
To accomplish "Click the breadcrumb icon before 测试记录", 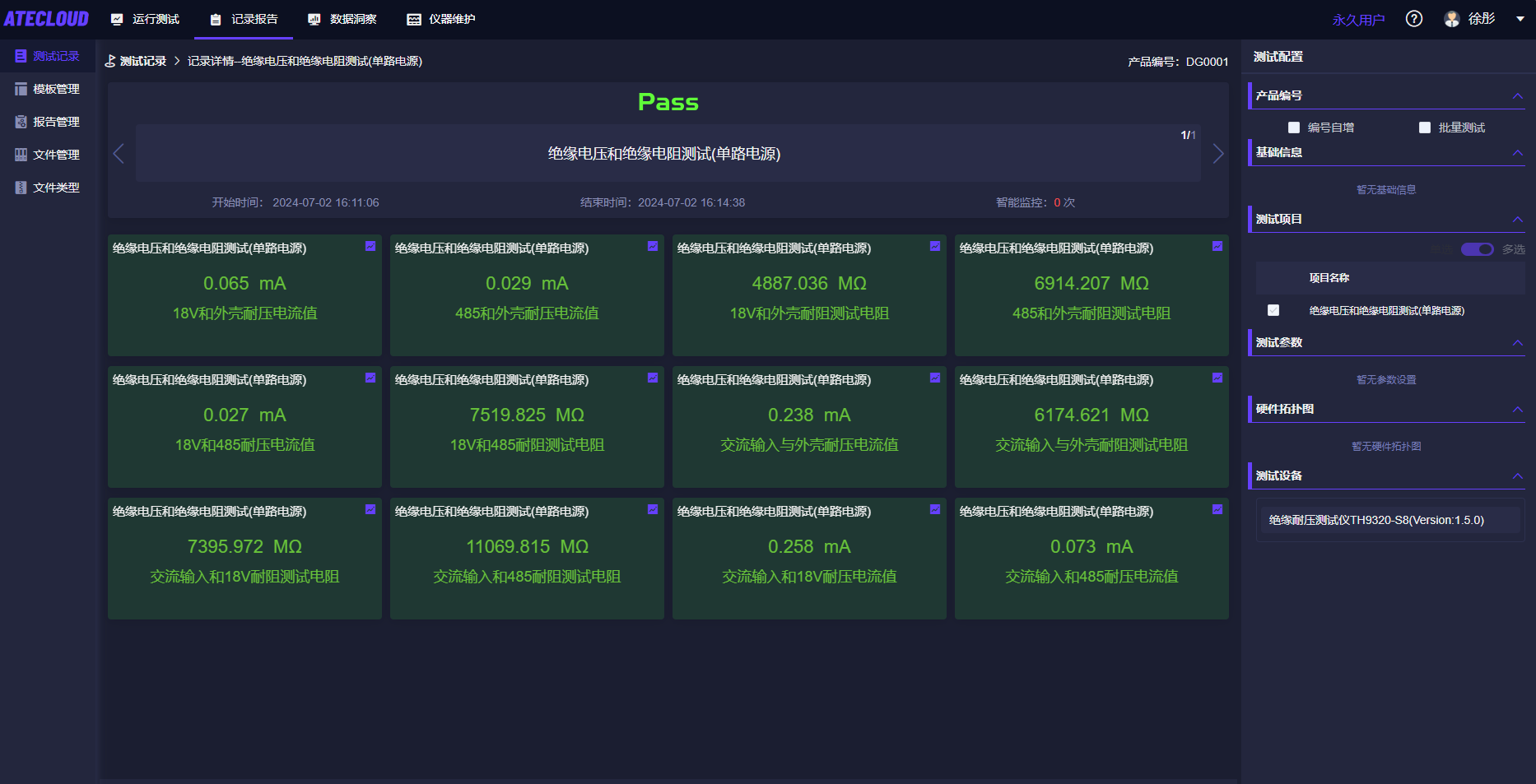I will point(110,61).
